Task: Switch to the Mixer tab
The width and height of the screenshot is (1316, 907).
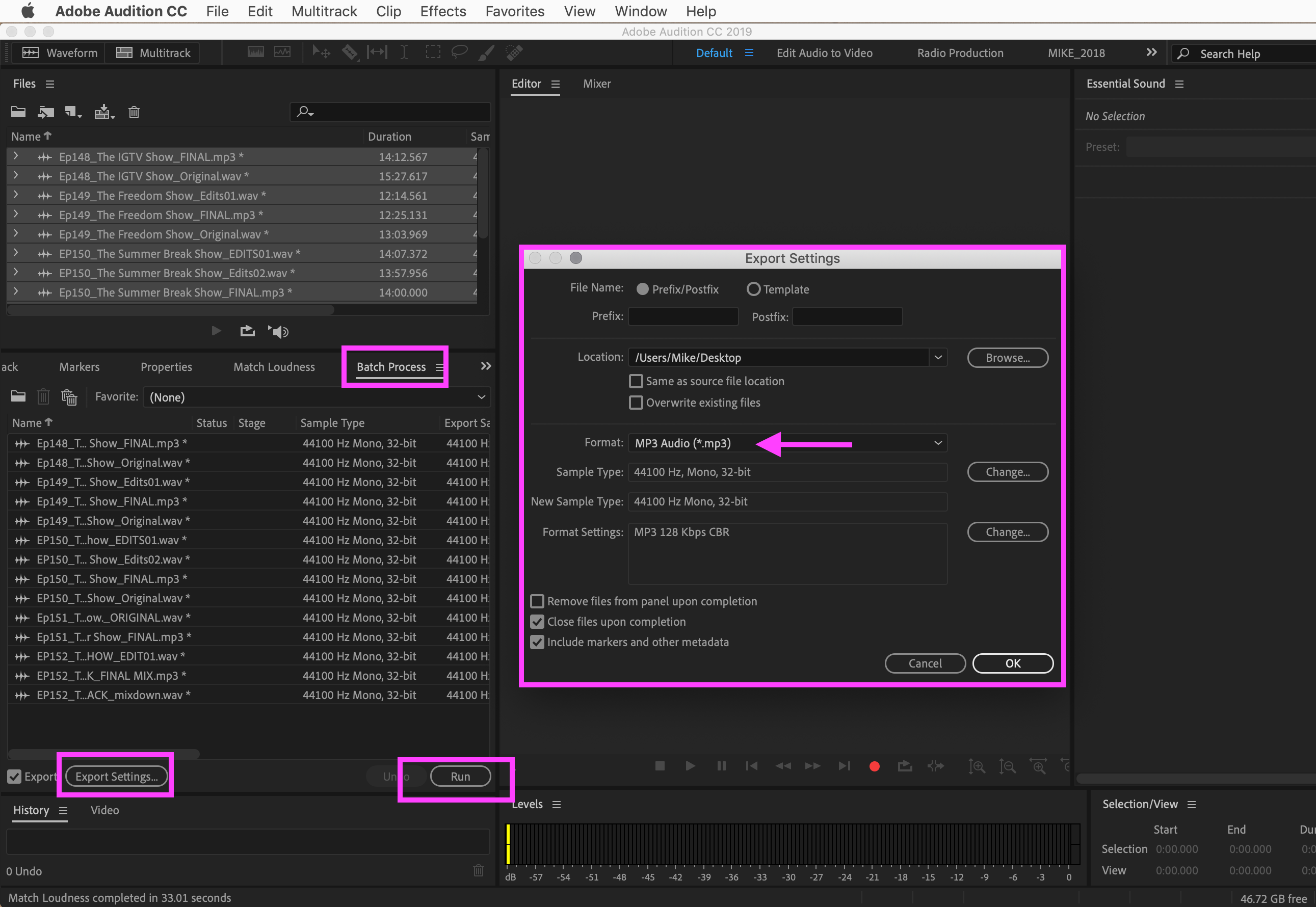Action: point(597,84)
